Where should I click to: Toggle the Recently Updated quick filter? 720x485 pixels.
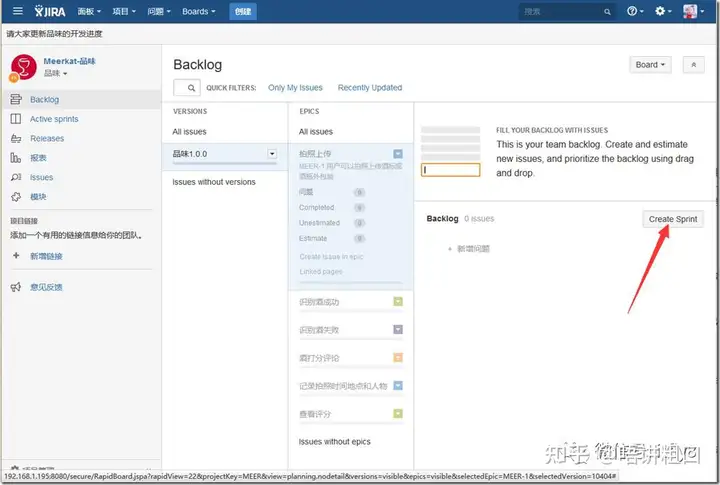click(x=370, y=87)
